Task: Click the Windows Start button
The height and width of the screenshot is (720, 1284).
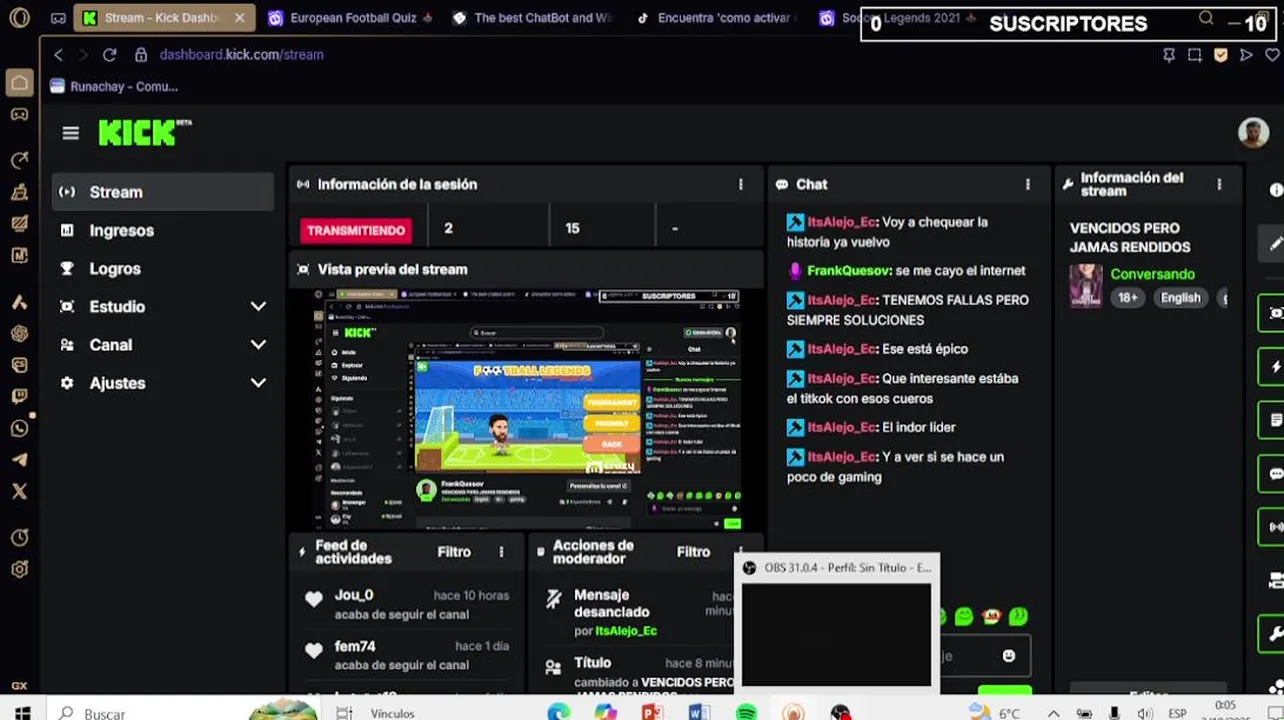Action: pyautogui.click(x=22, y=712)
